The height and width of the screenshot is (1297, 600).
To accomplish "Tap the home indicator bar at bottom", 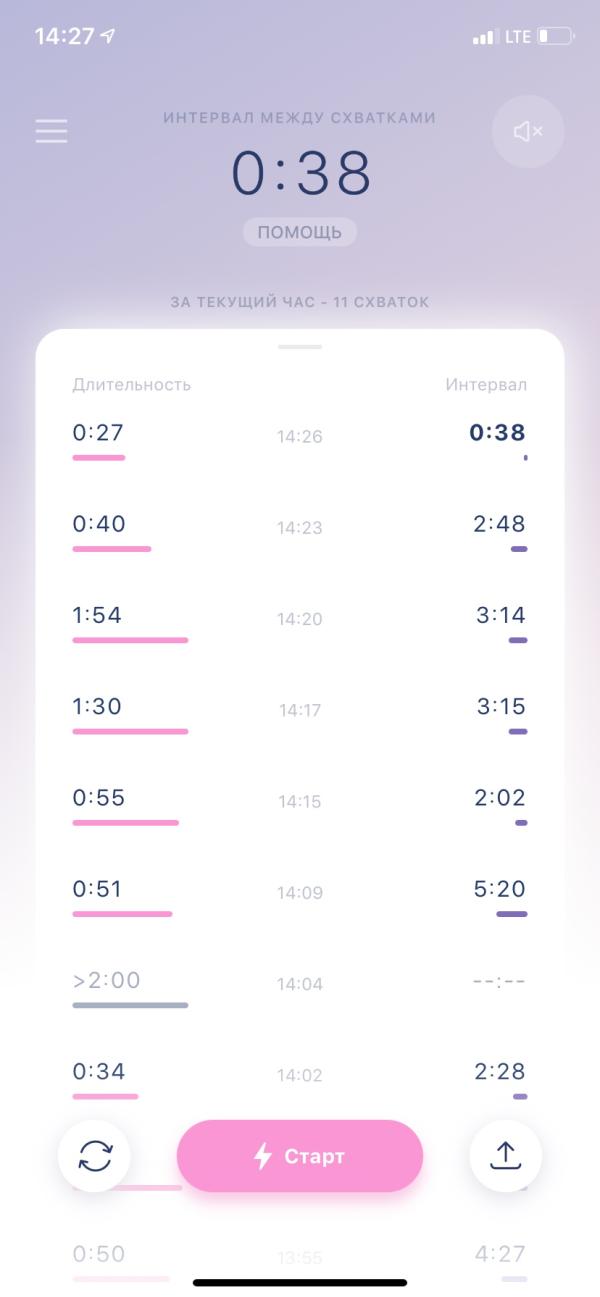I will tap(300, 1283).
